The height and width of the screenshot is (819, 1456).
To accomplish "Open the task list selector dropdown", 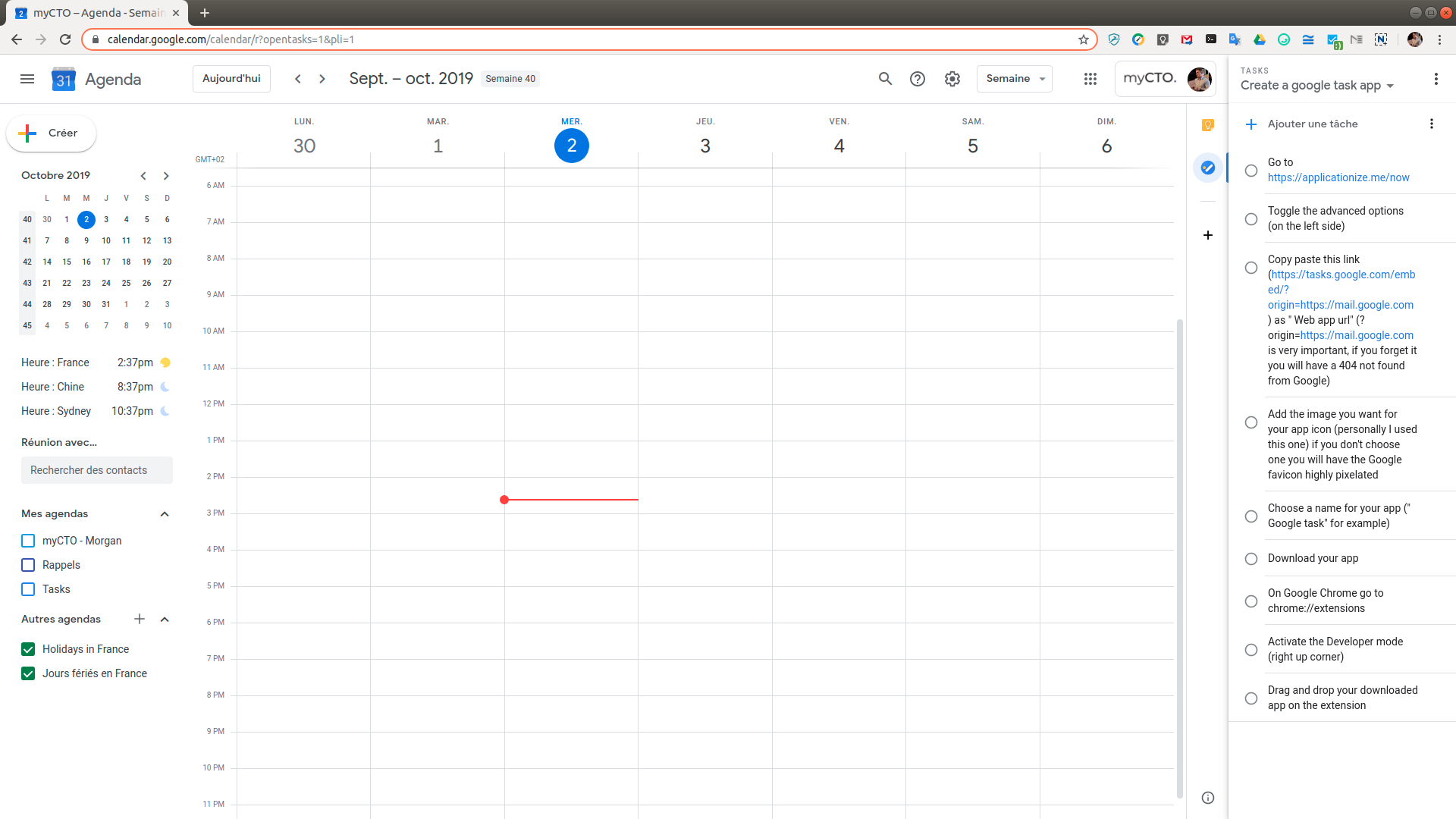I will [1317, 86].
